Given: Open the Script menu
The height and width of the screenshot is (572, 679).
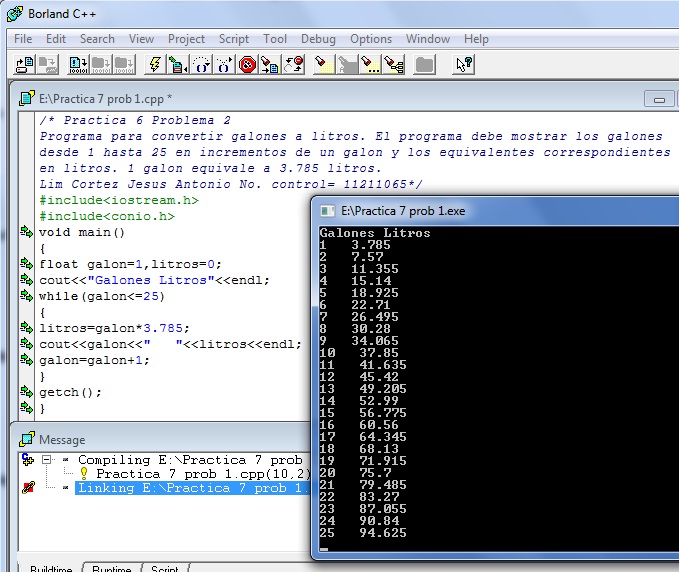Looking at the screenshot, I should [234, 39].
